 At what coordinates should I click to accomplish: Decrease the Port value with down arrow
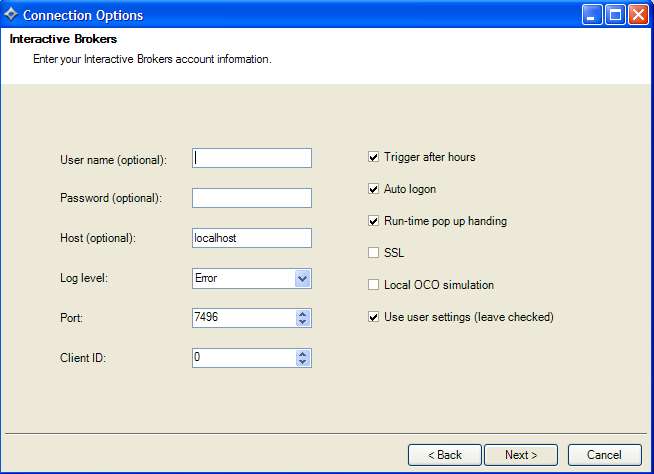(303, 322)
